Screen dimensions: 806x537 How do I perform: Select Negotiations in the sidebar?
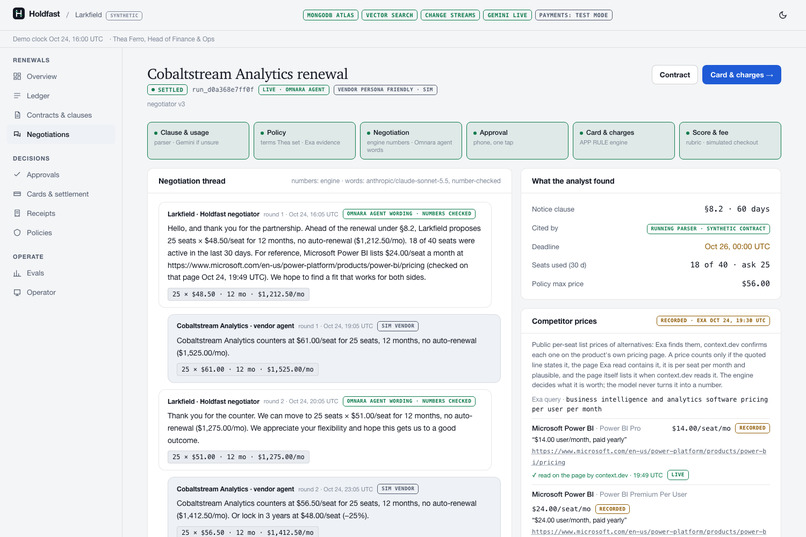[x=63, y=134]
